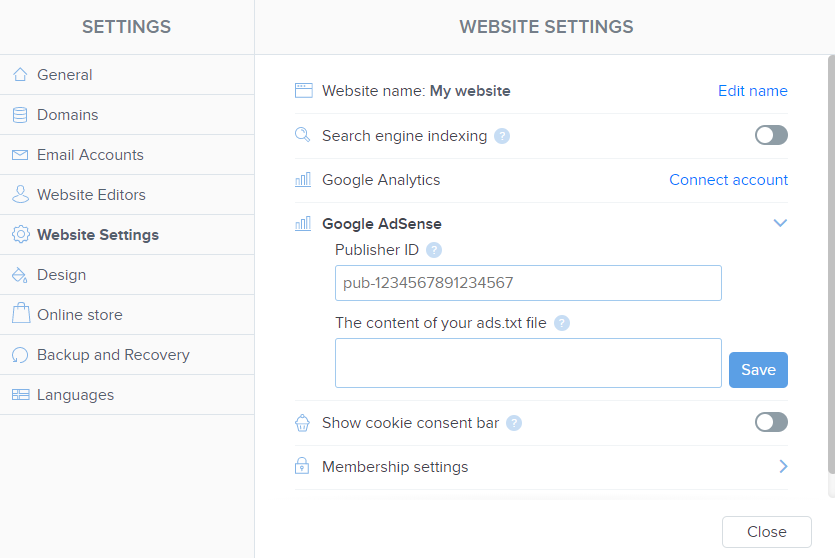Click the Google AdSense bar chart icon

coord(303,224)
